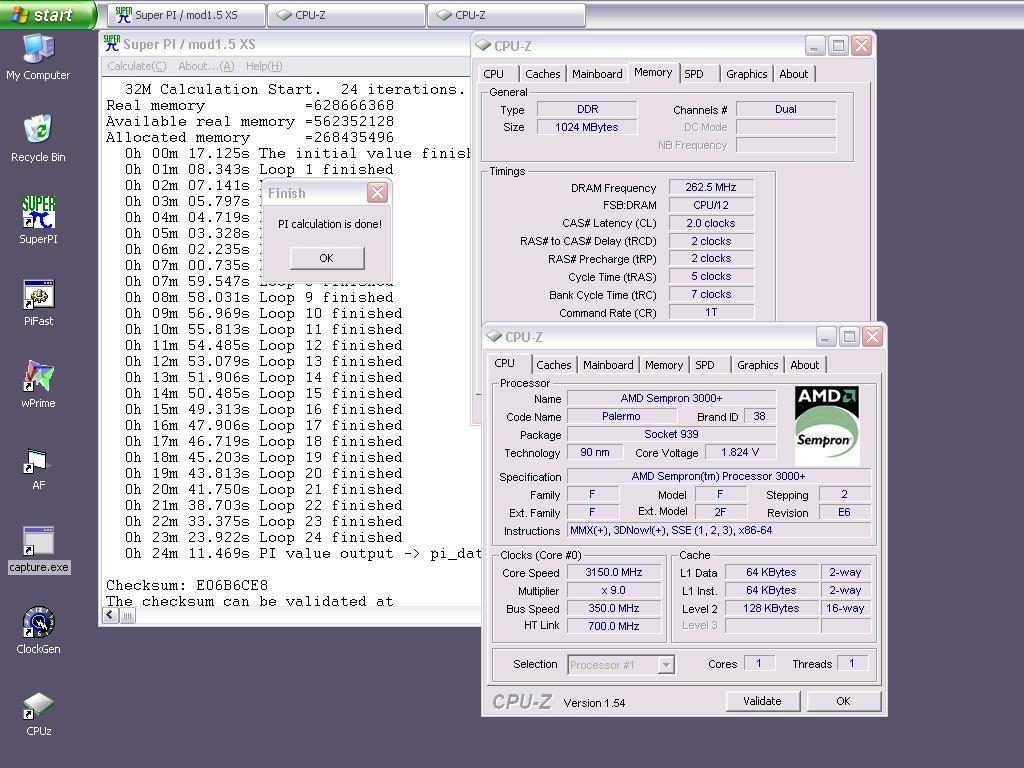Click the Multiplier x 9.0 value
Image resolution: width=1024 pixels, height=768 pixels.
[614, 590]
